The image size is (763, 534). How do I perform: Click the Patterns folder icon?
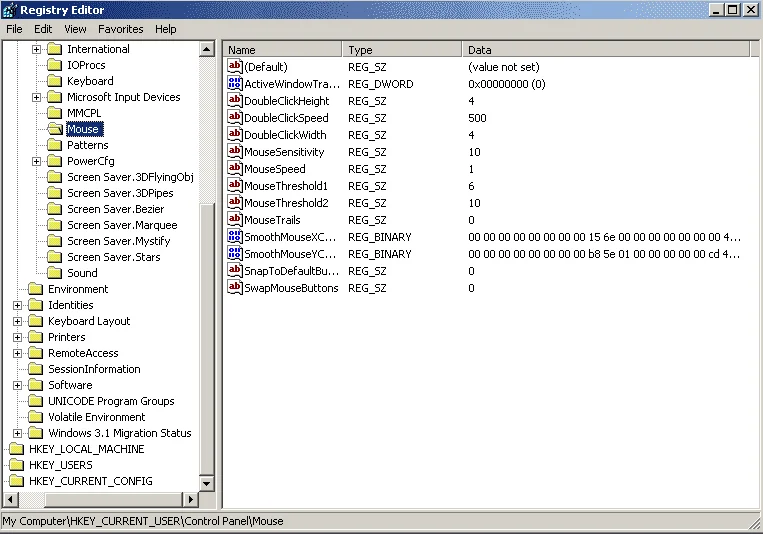(54, 145)
